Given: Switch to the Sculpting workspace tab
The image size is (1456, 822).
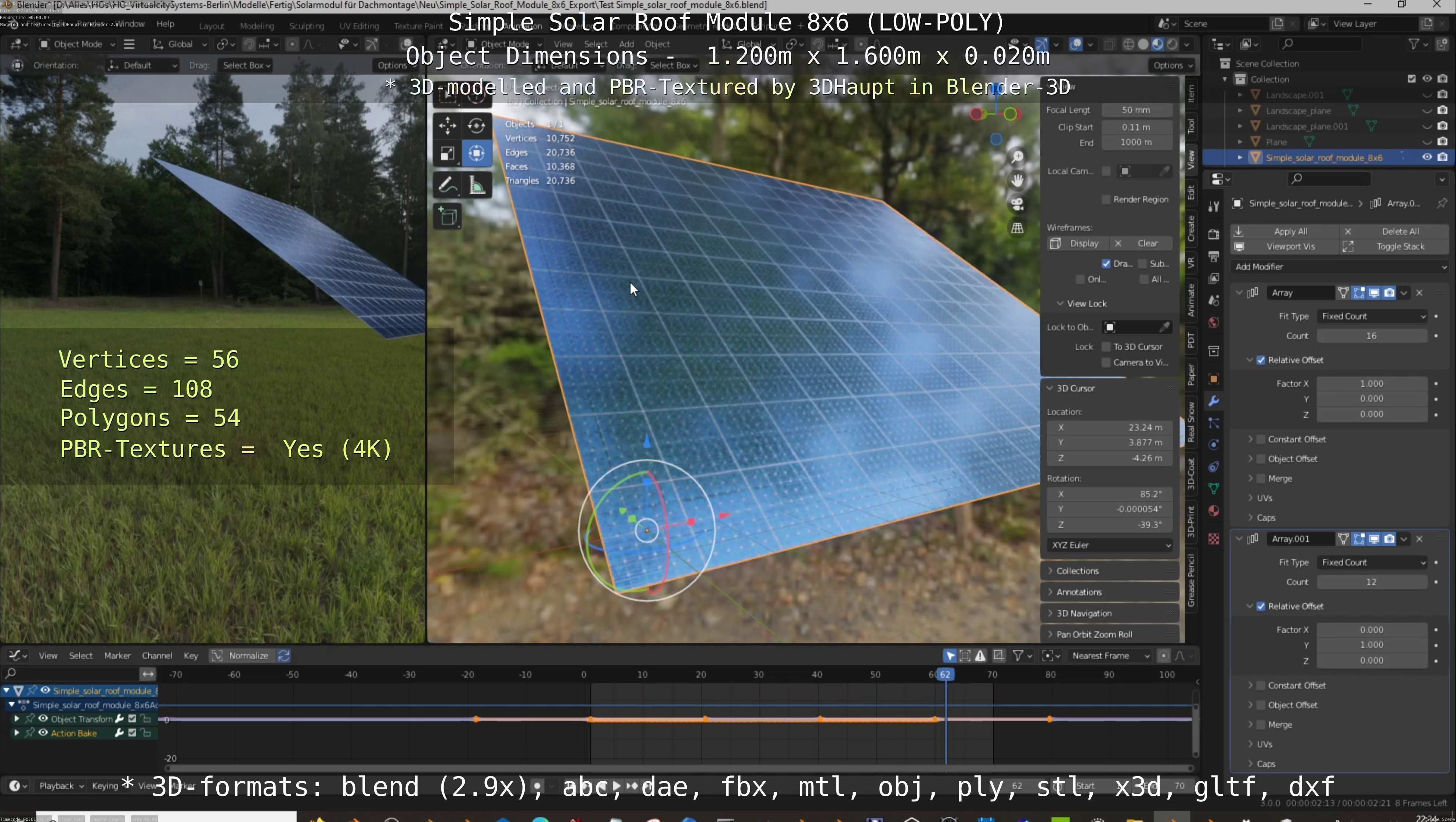Looking at the screenshot, I should (306, 26).
